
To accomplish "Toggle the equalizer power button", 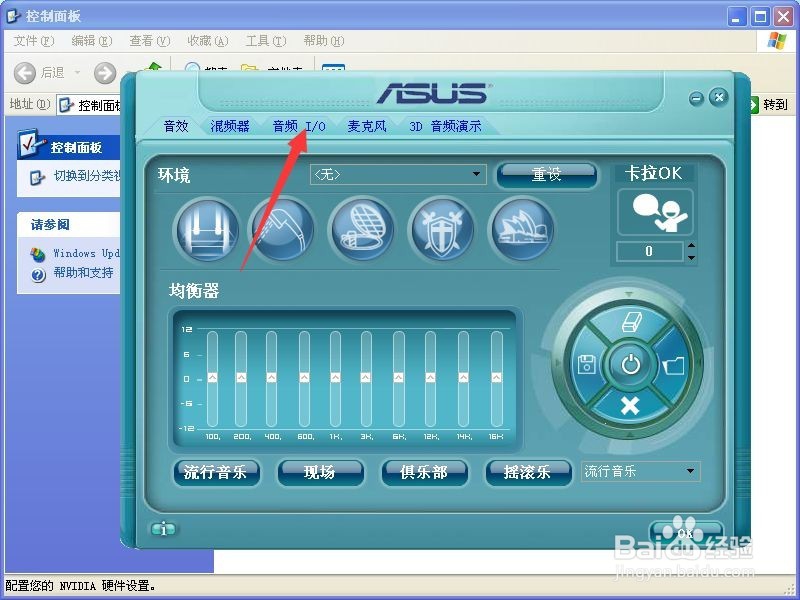I will click(x=631, y=364).
